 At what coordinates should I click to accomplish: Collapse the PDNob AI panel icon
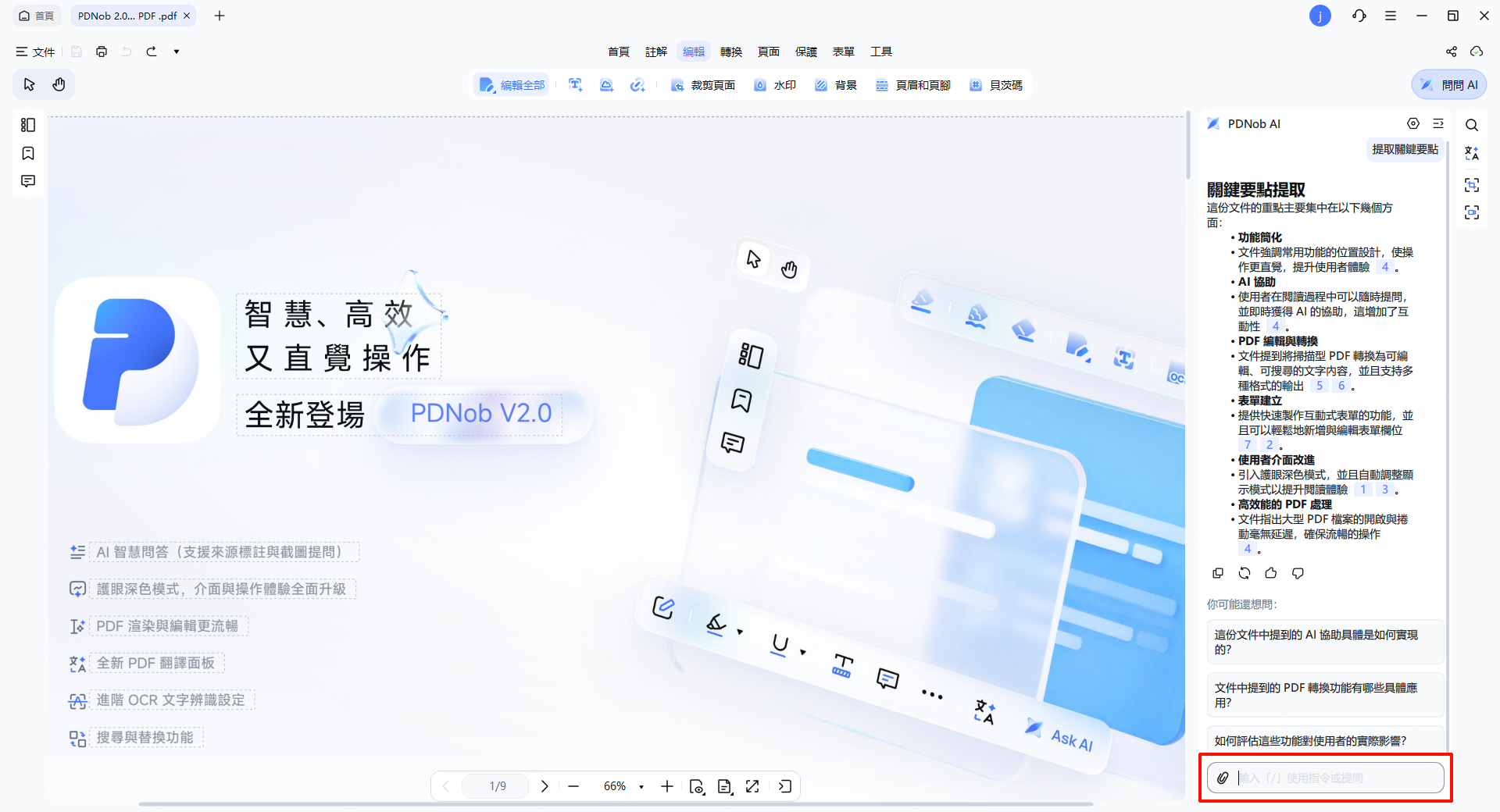[1438, 123]
